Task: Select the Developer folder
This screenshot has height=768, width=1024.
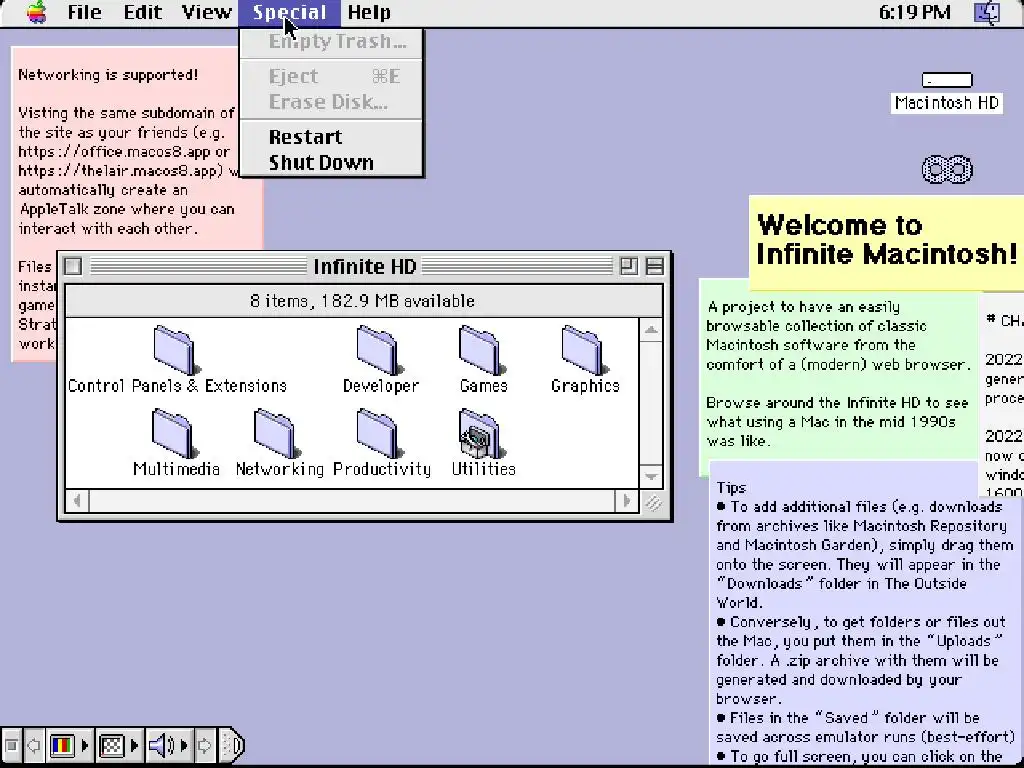Action: 377,350
